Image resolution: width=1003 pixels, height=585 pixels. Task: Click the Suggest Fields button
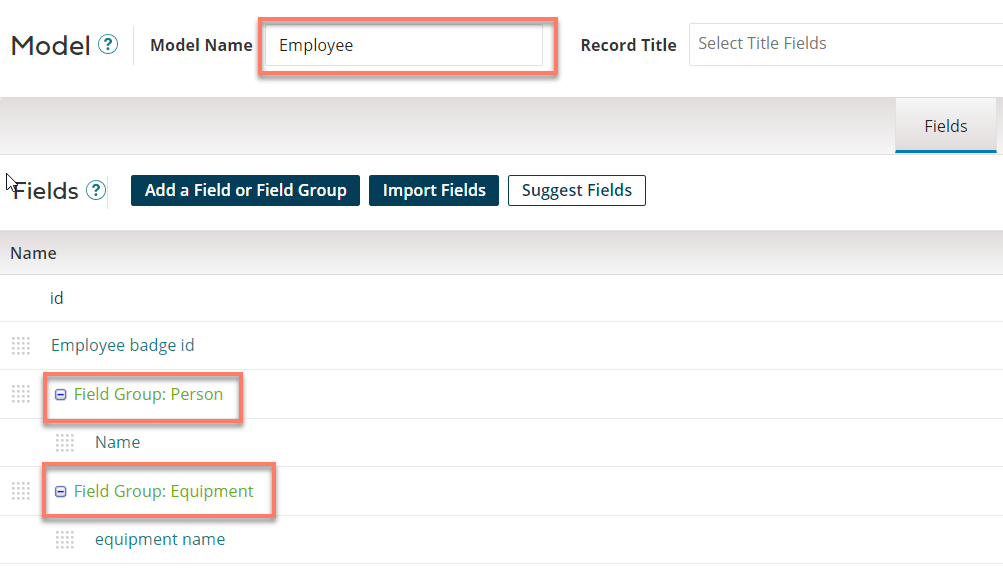point(576,190)
